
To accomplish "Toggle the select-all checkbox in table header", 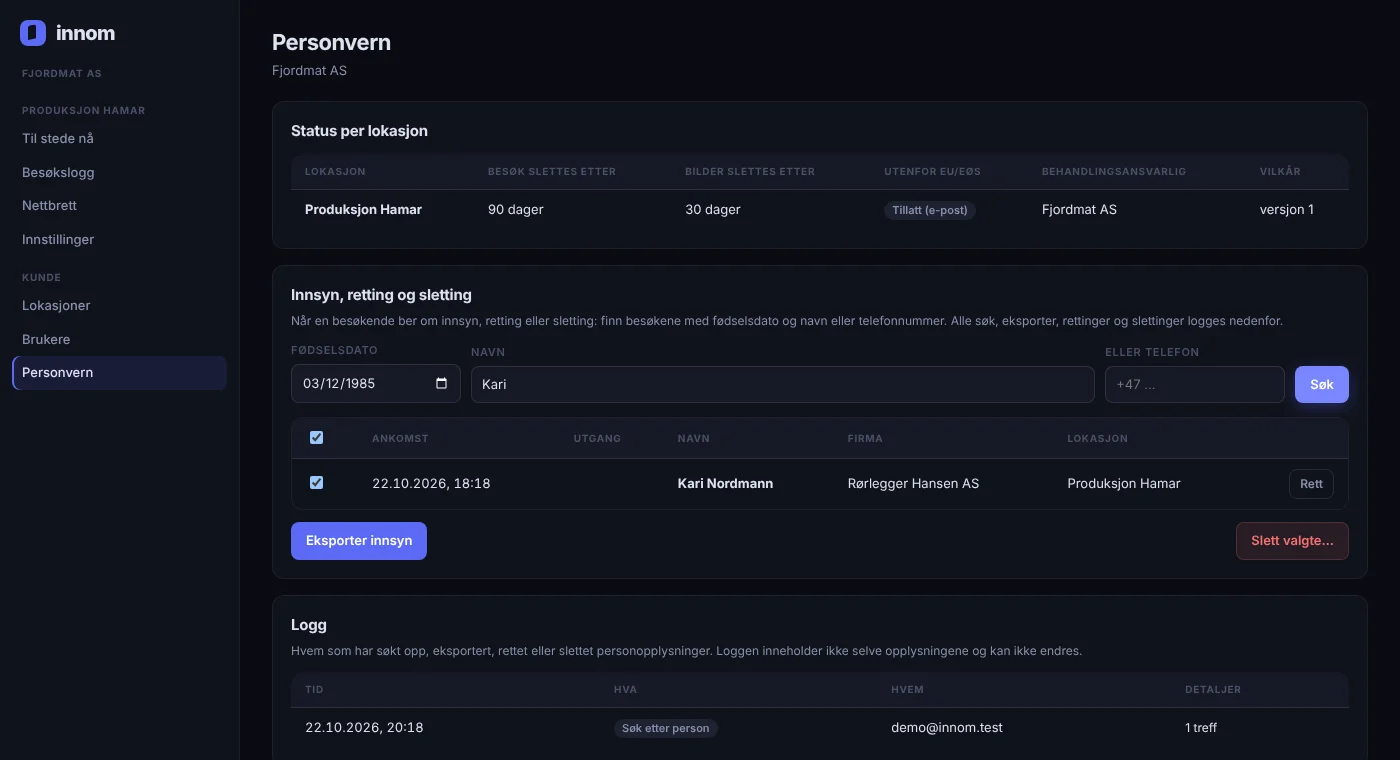I will pos(316,438).
